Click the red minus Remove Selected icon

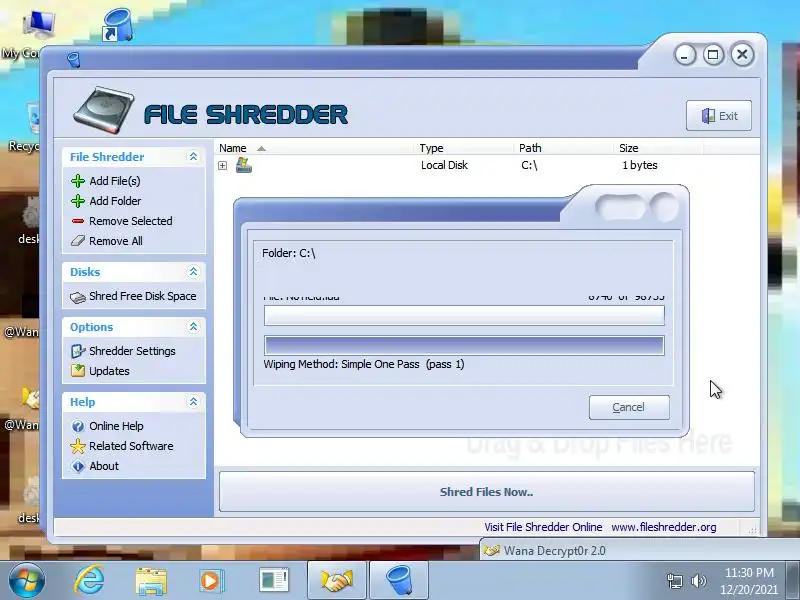coord(78,221)
